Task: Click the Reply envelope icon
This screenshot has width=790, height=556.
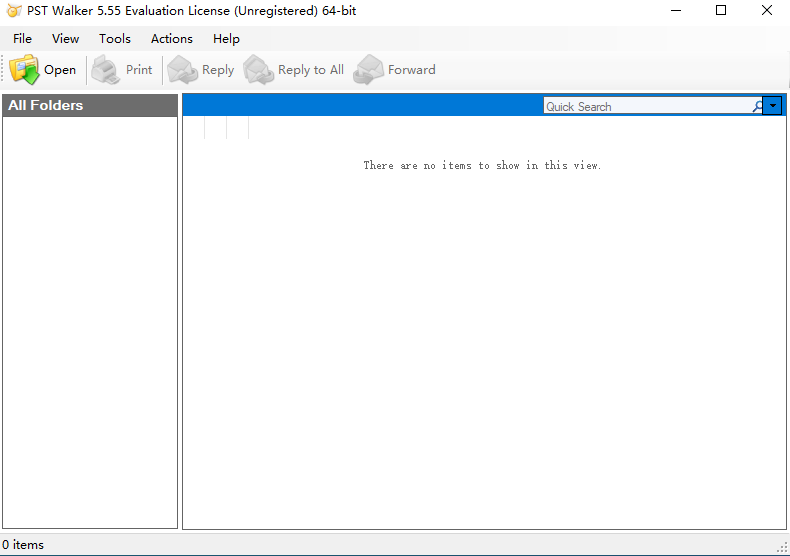Action: pyautogui.click(x=182, y=70)
